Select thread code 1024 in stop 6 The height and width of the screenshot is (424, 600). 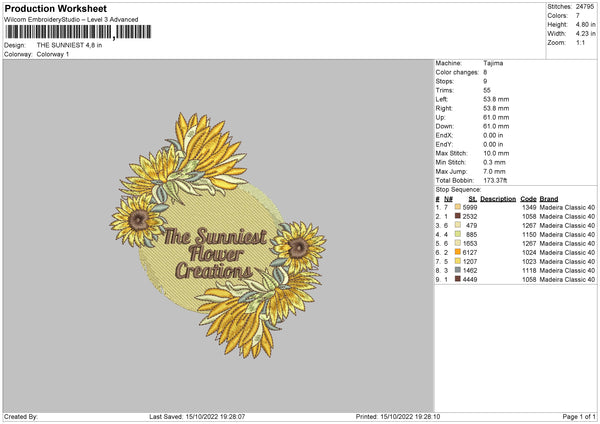pos(529,253)
